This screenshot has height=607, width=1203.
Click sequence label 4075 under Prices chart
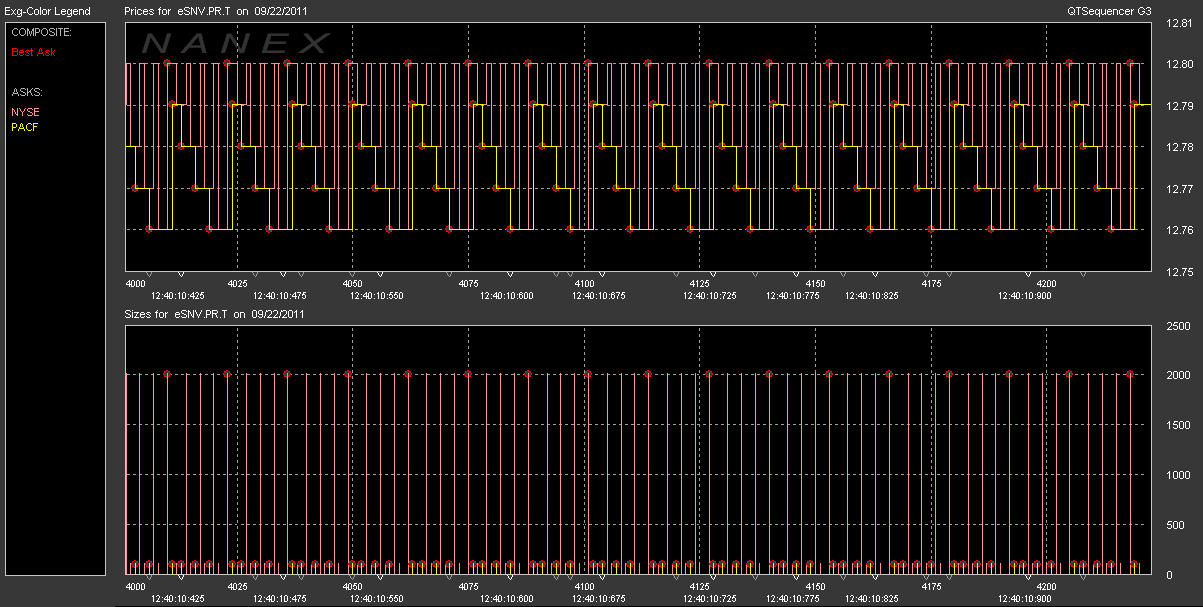point(469,283)
